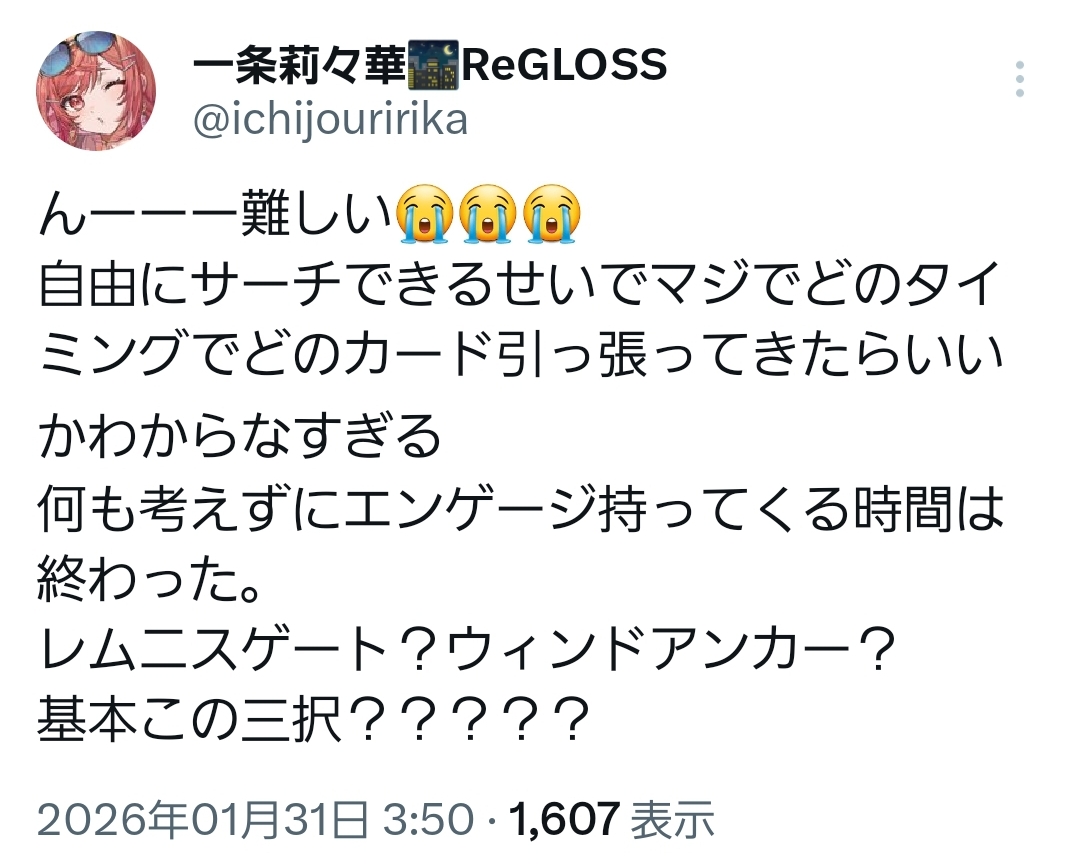Click the 1,607 表示 view count
The height and width of the screenshot is (868, 1080).
(x=612, y=820)
